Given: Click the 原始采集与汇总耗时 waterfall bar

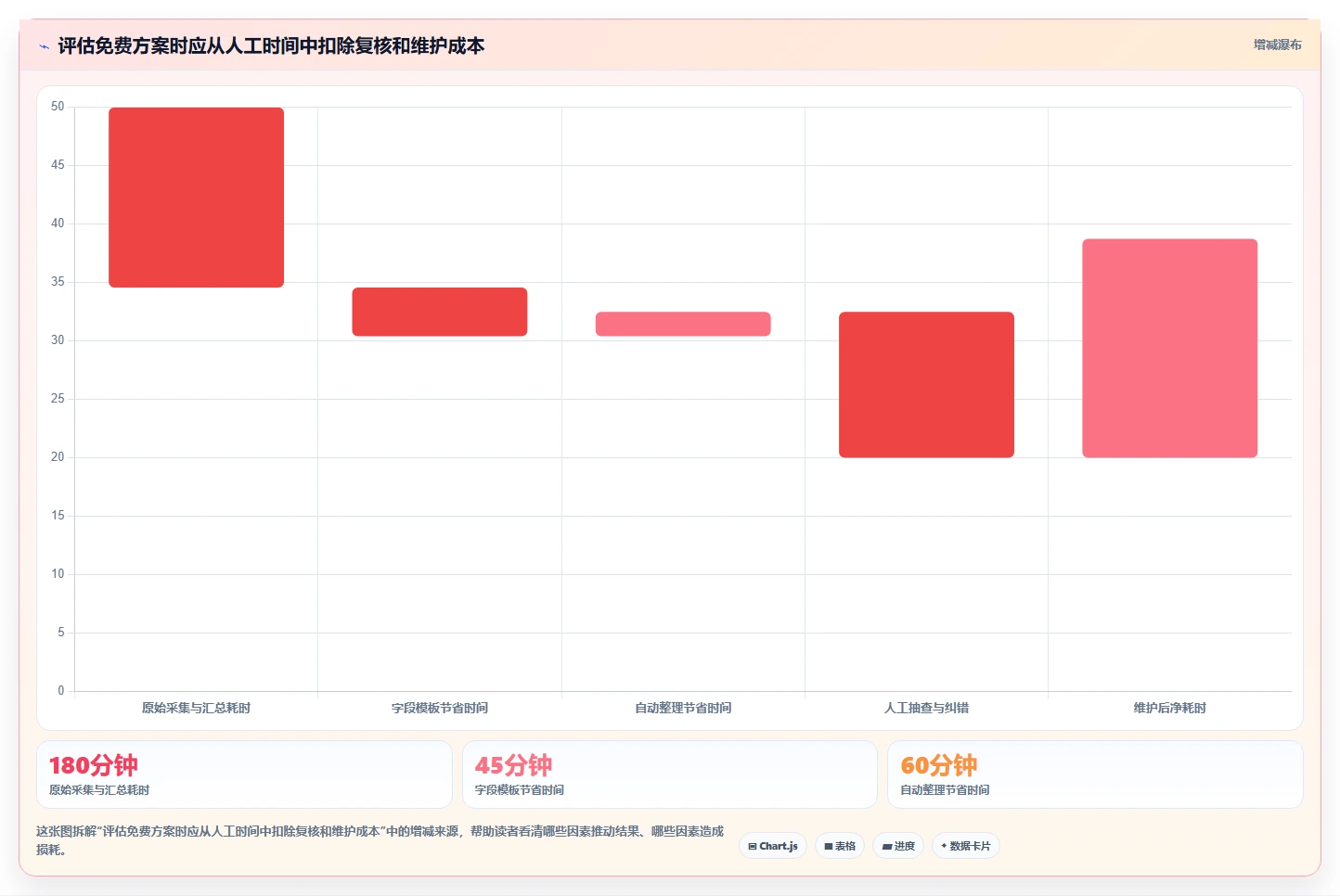Looking at the screenshot, I should (x=197, y=198).
